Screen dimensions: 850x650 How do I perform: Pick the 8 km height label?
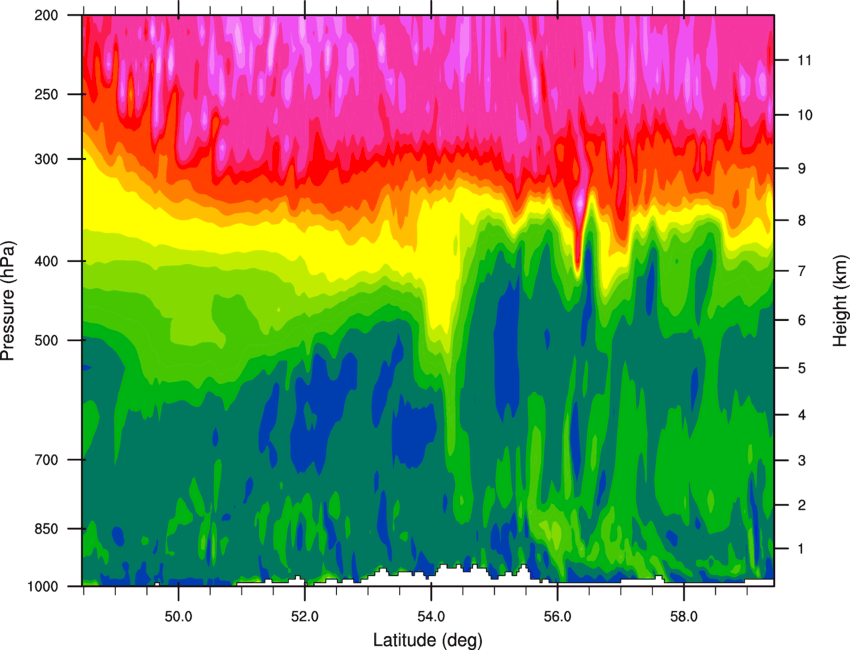tap(802, 220)
